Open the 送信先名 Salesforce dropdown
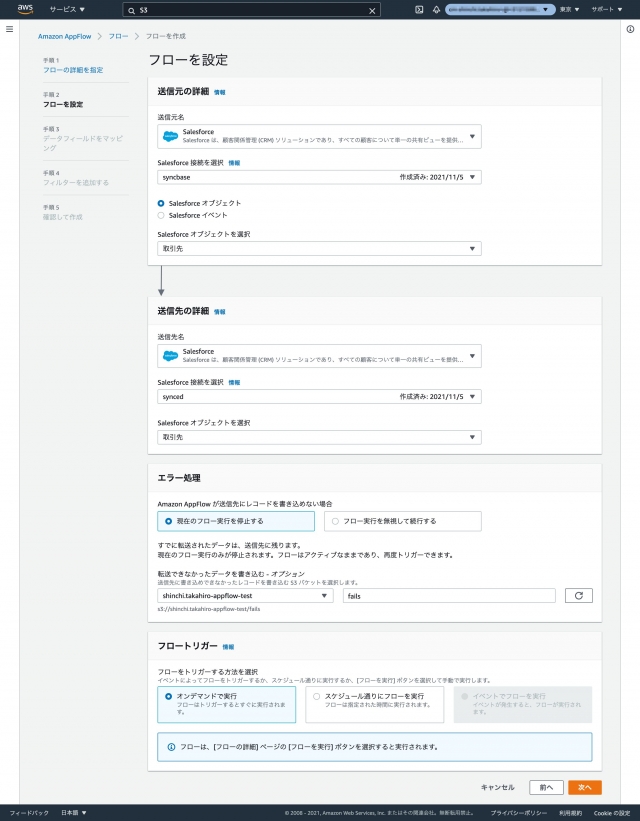Viewport: 640px width, 821px height. click(319, 356)
